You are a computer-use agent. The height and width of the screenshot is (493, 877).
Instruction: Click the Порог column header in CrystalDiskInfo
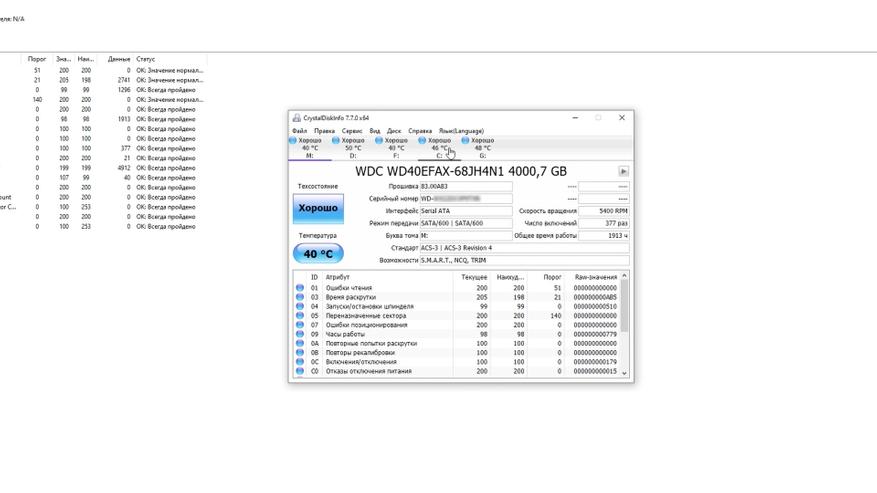pyautogui.click(x=546, y=277)
